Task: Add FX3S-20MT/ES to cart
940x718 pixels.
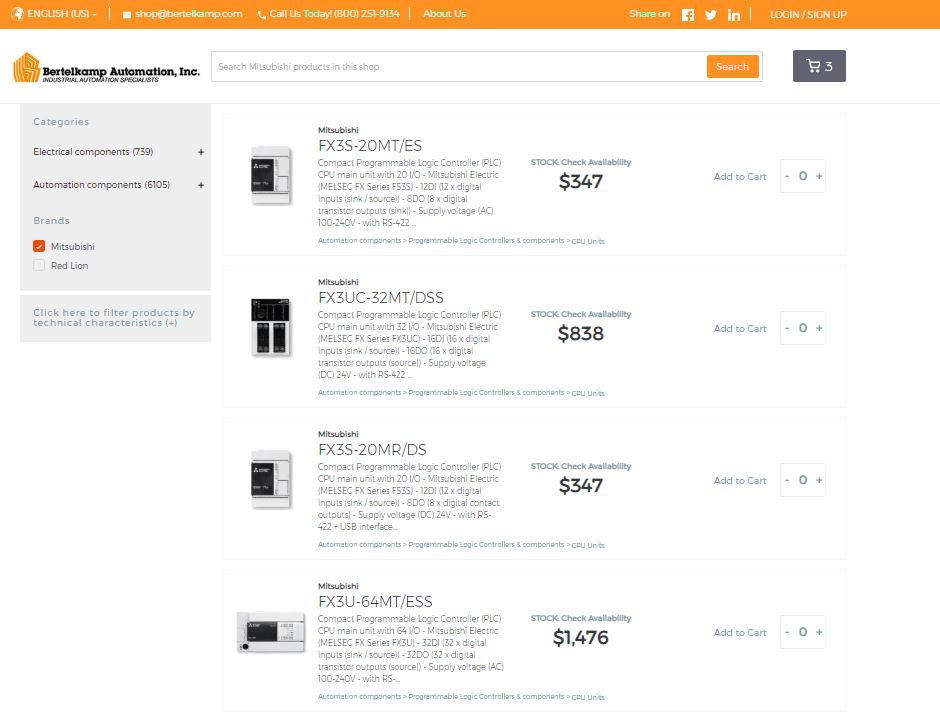Action: pyautogui.click(x=740, y=177)
